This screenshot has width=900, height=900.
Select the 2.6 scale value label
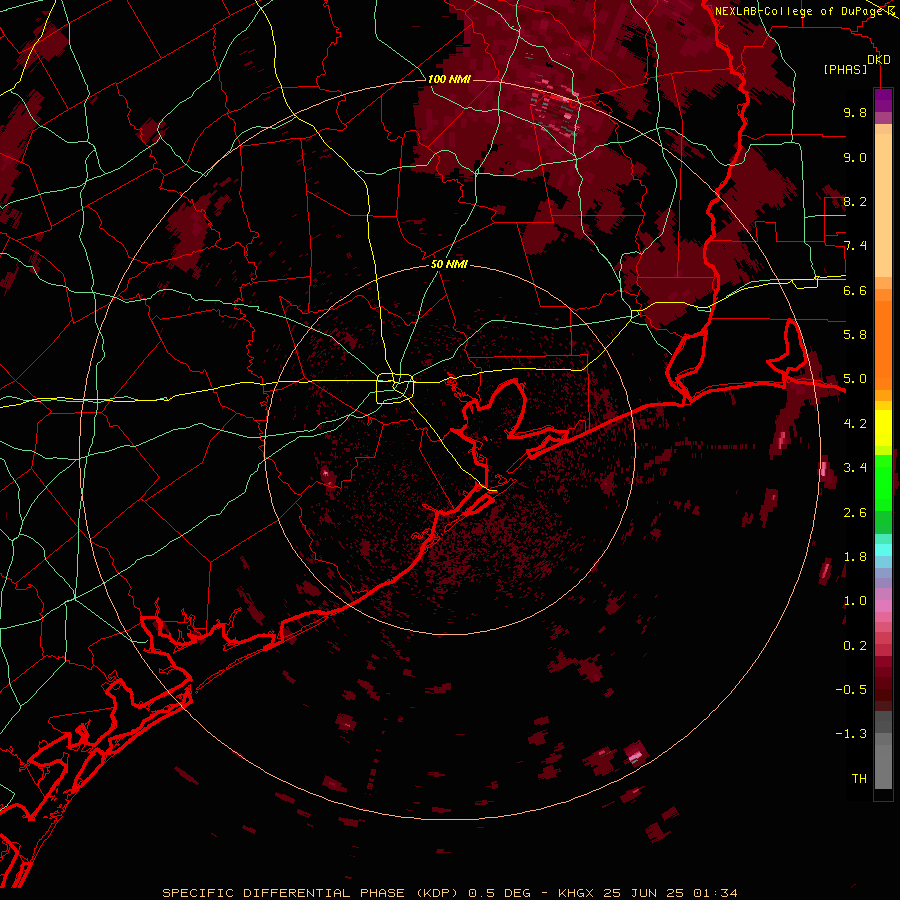pos(855,512)
